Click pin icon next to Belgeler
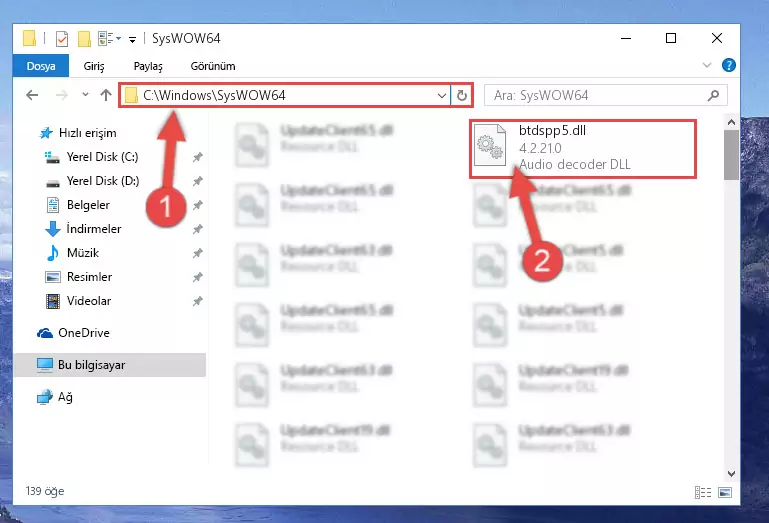Viewport: 769px width, 523px height. 197,206
